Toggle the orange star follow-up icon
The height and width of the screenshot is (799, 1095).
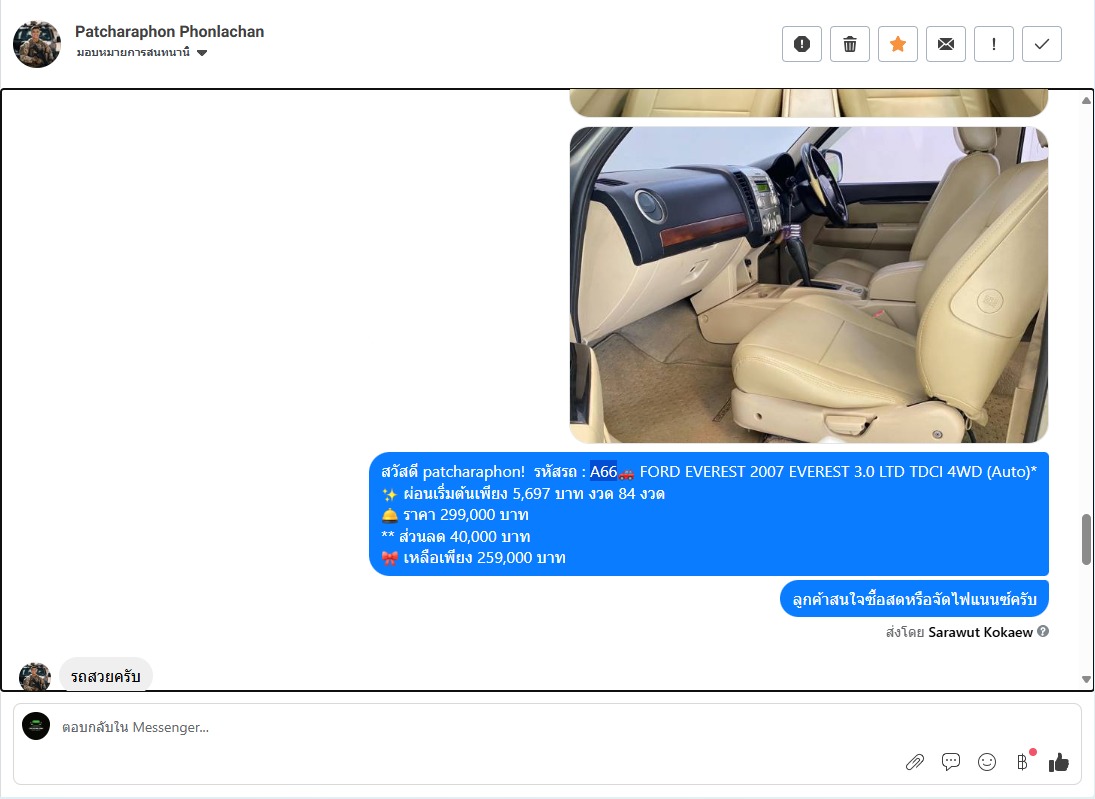pos(898,44)
